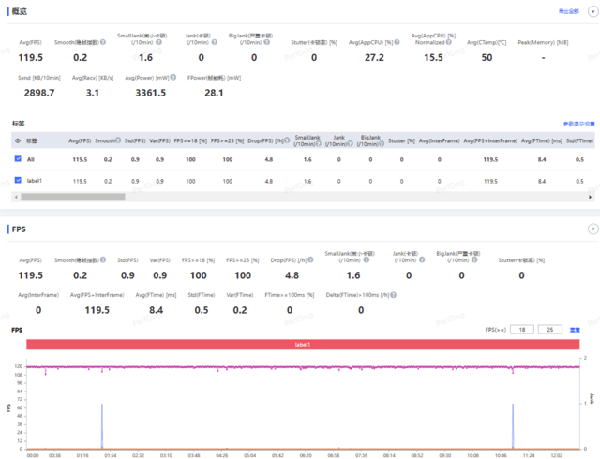The width and height of the screenshot is (600, 459).
Task: Click the FPS threshold field showing 25
Action: tap(549, 328)
